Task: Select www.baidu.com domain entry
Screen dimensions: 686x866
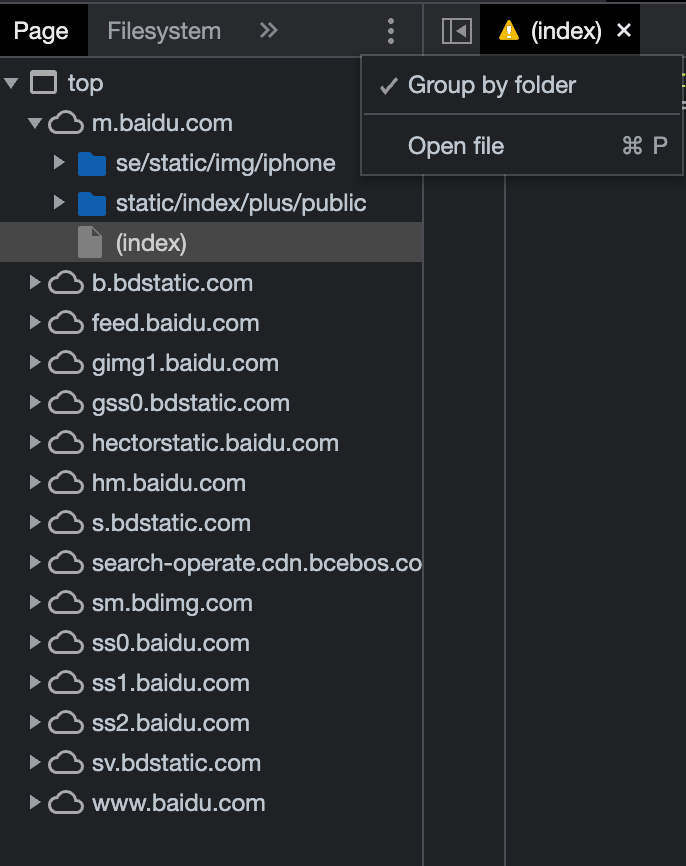Action: click(178, 803)
